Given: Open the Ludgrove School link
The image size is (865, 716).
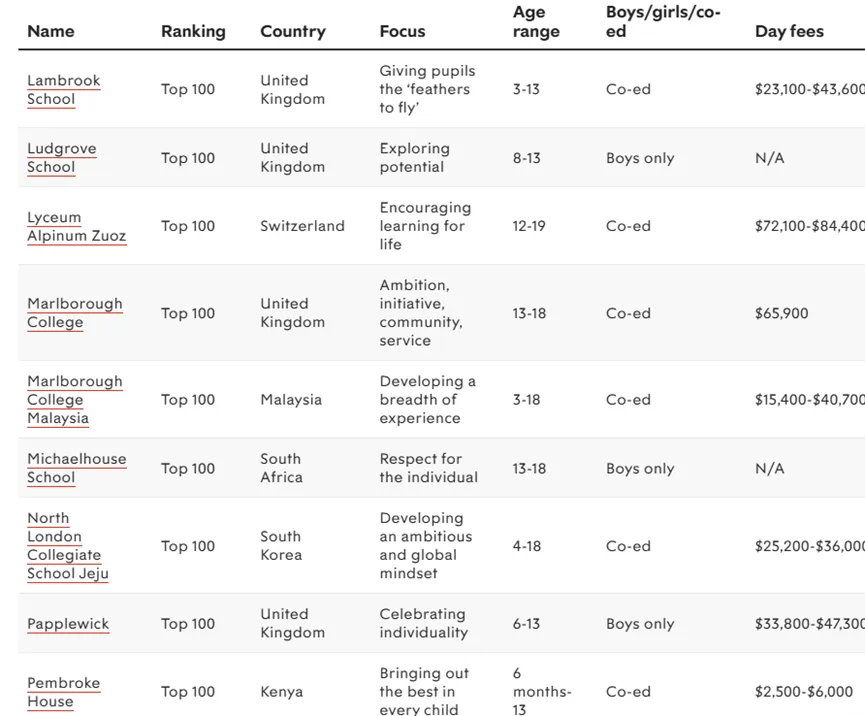Looking at the screenshot, I should tap(61, 158).
